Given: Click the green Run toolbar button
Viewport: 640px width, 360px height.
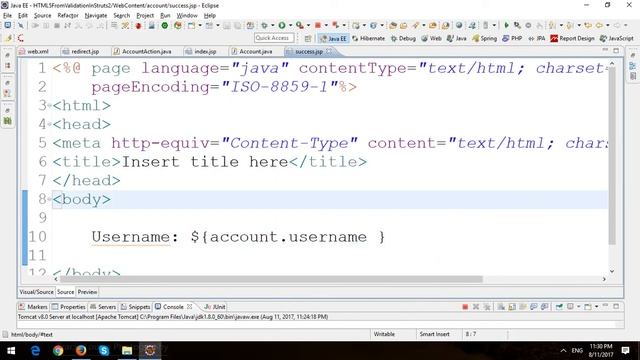Looking at the screenshot, I should (x=282, y=25).
